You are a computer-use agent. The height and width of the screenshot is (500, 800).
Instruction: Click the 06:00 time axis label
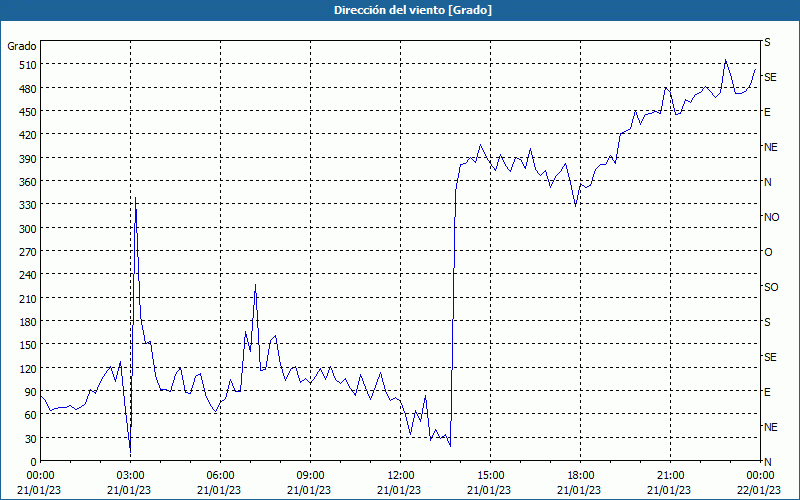(220, 476)
